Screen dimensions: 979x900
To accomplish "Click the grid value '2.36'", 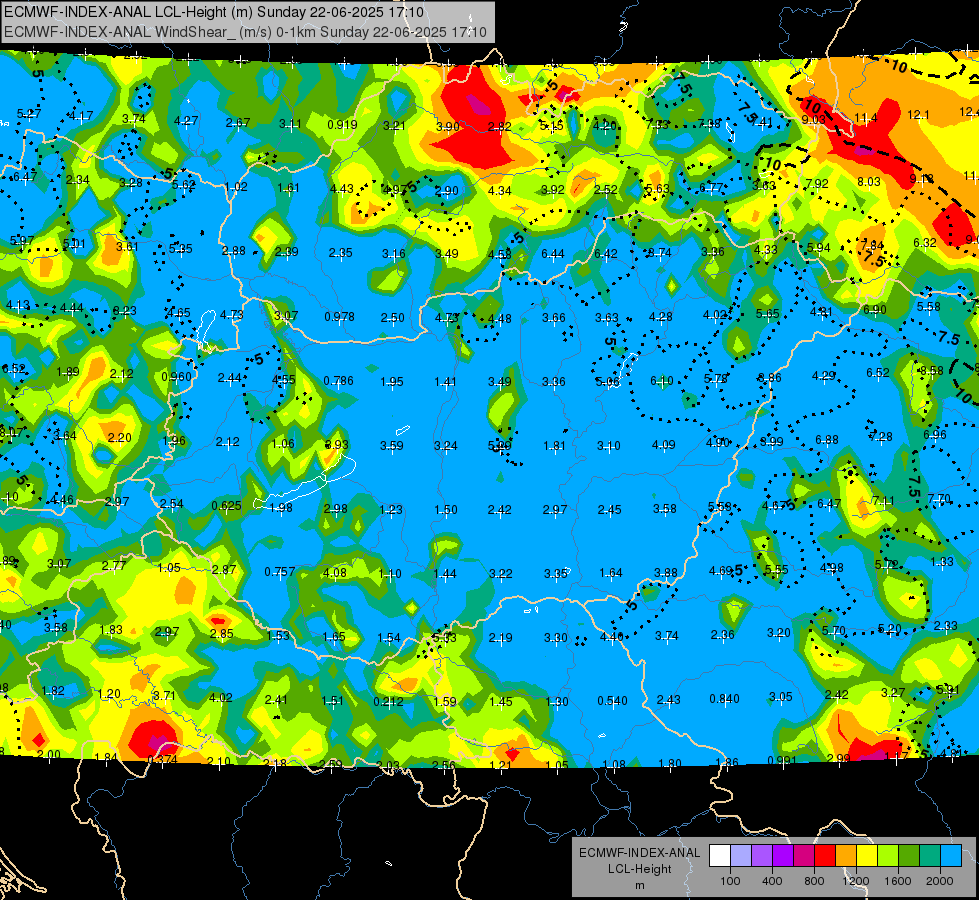I will (722, 635).
